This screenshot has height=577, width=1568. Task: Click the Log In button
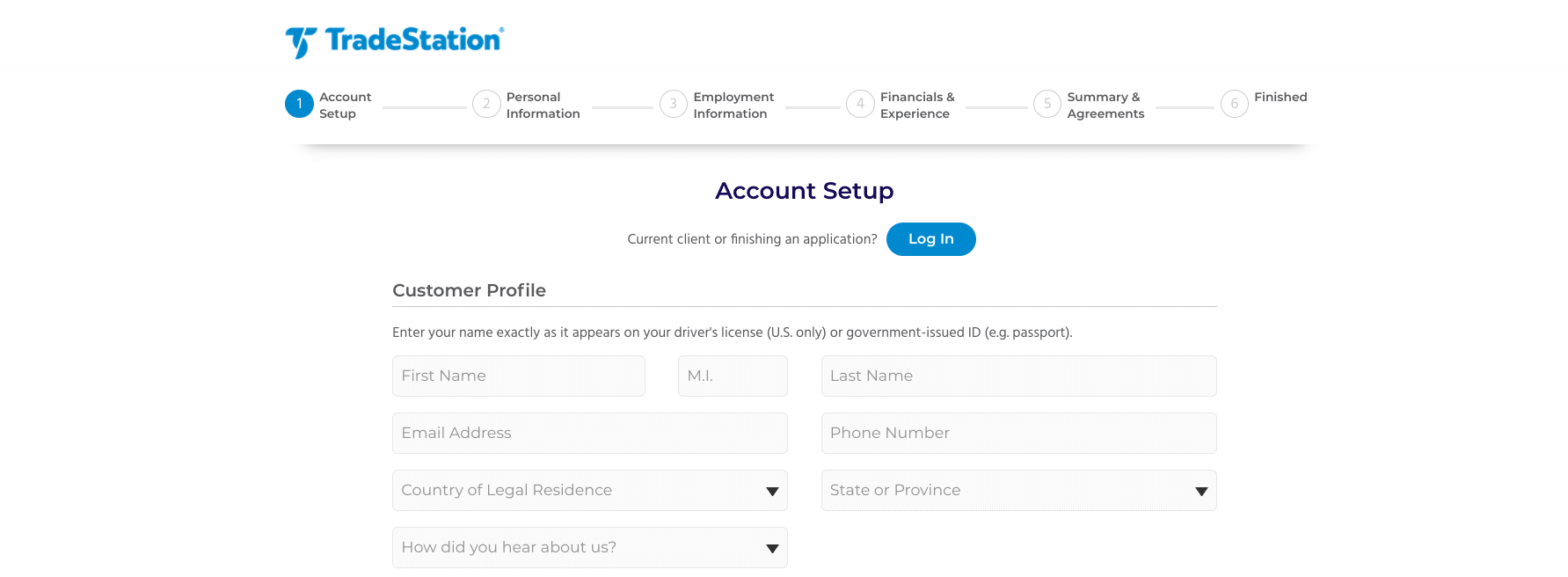coord(930,238)
